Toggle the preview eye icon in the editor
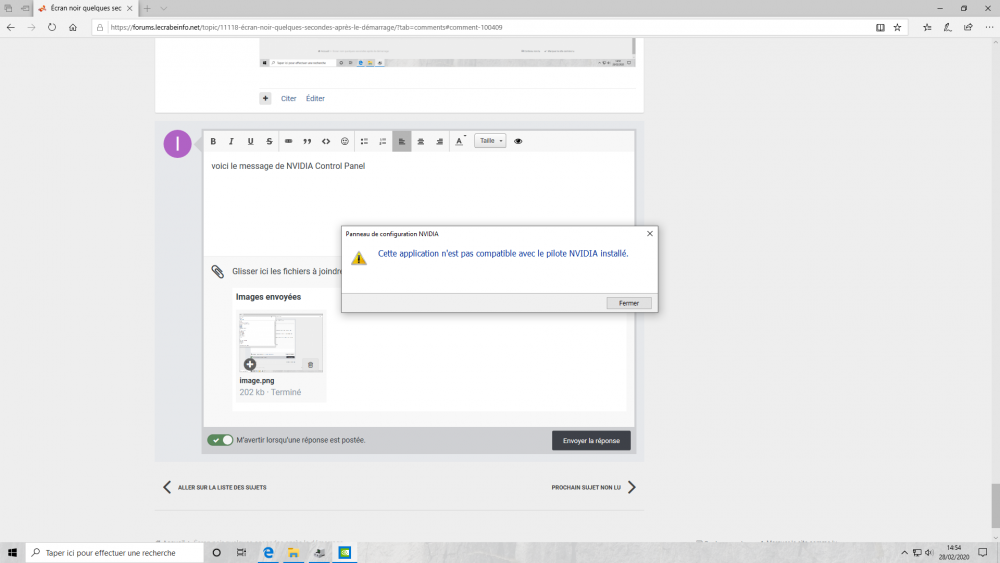This screenshot has height=563, width=1000. pyautogui.click(x=518, y=141)
